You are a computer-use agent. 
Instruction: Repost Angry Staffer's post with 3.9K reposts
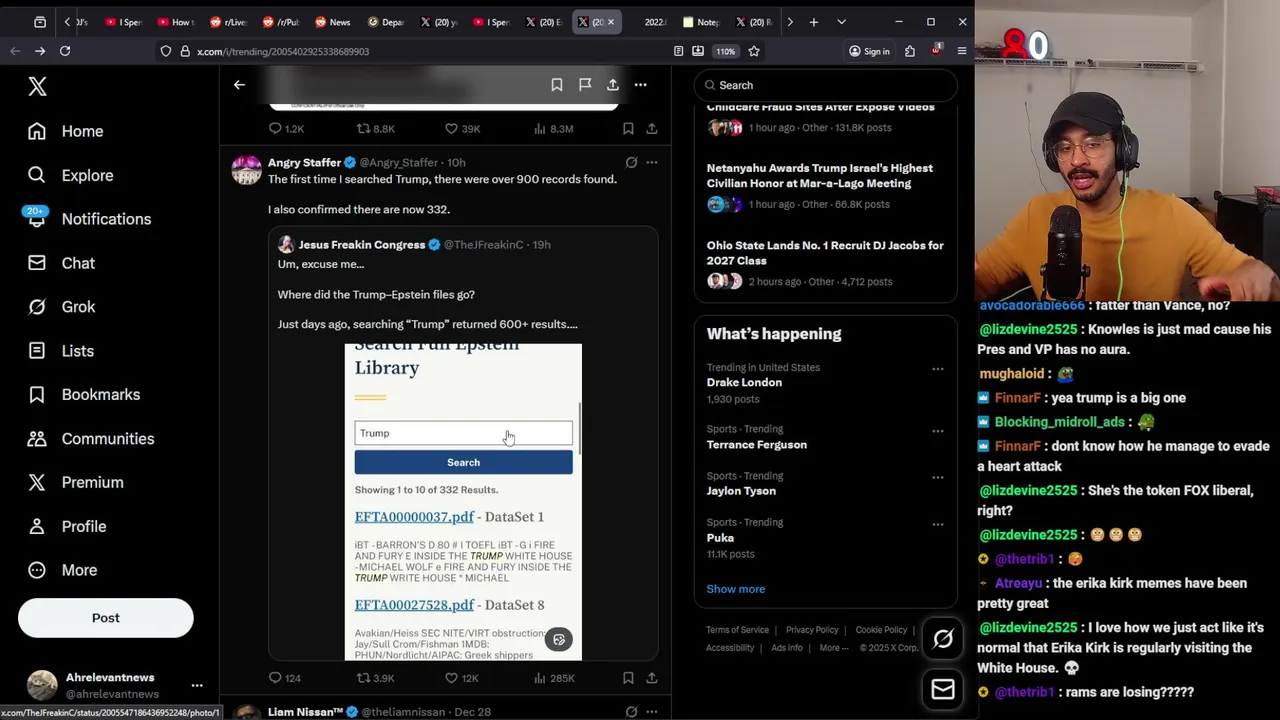(376, 678)
